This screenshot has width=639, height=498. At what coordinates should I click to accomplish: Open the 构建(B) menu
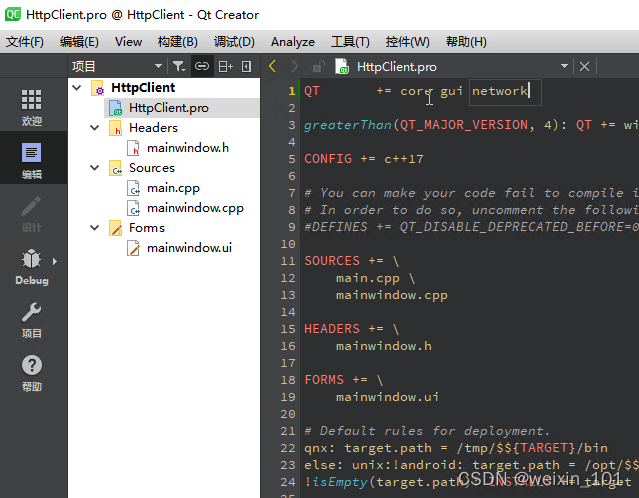pyautogui.click(x=178, y=42)
